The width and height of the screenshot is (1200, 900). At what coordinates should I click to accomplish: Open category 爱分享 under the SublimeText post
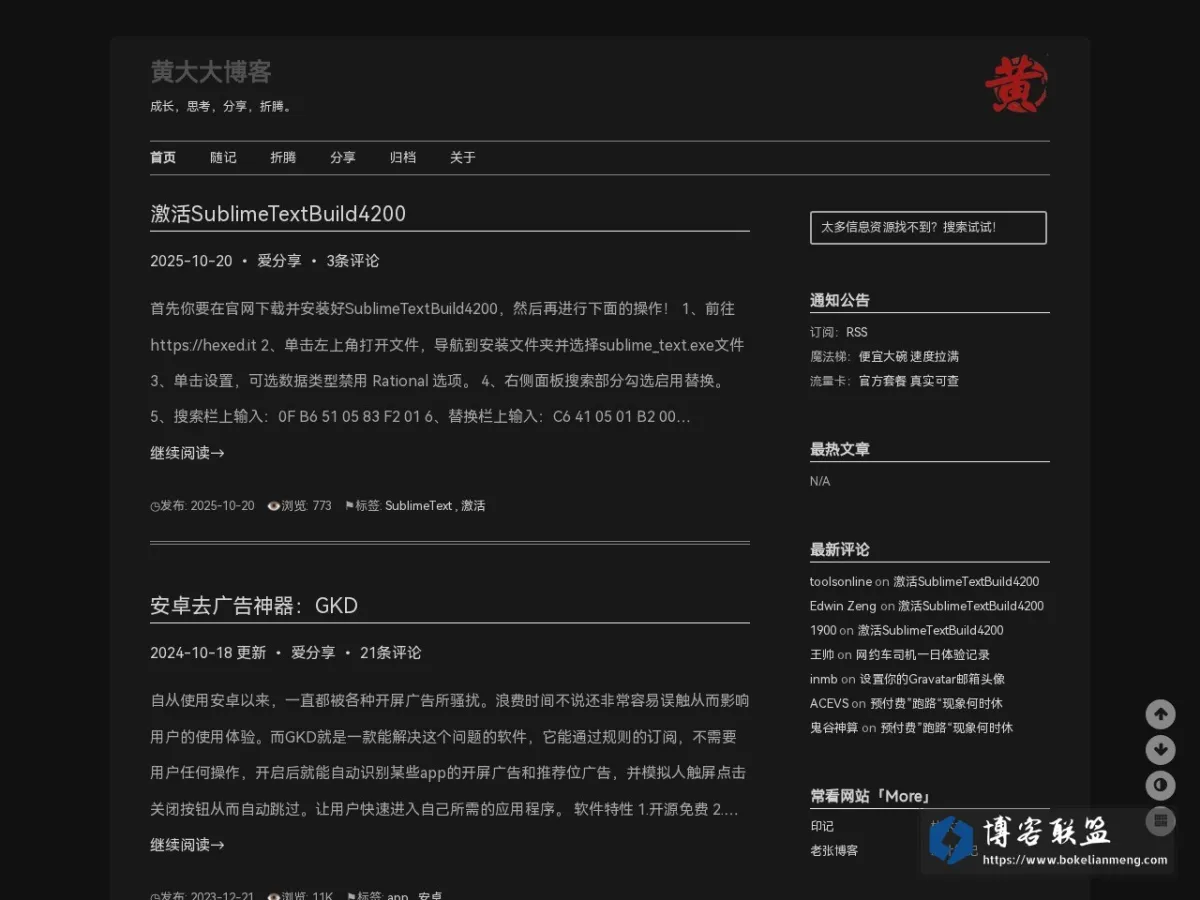[x=279, y=261]
